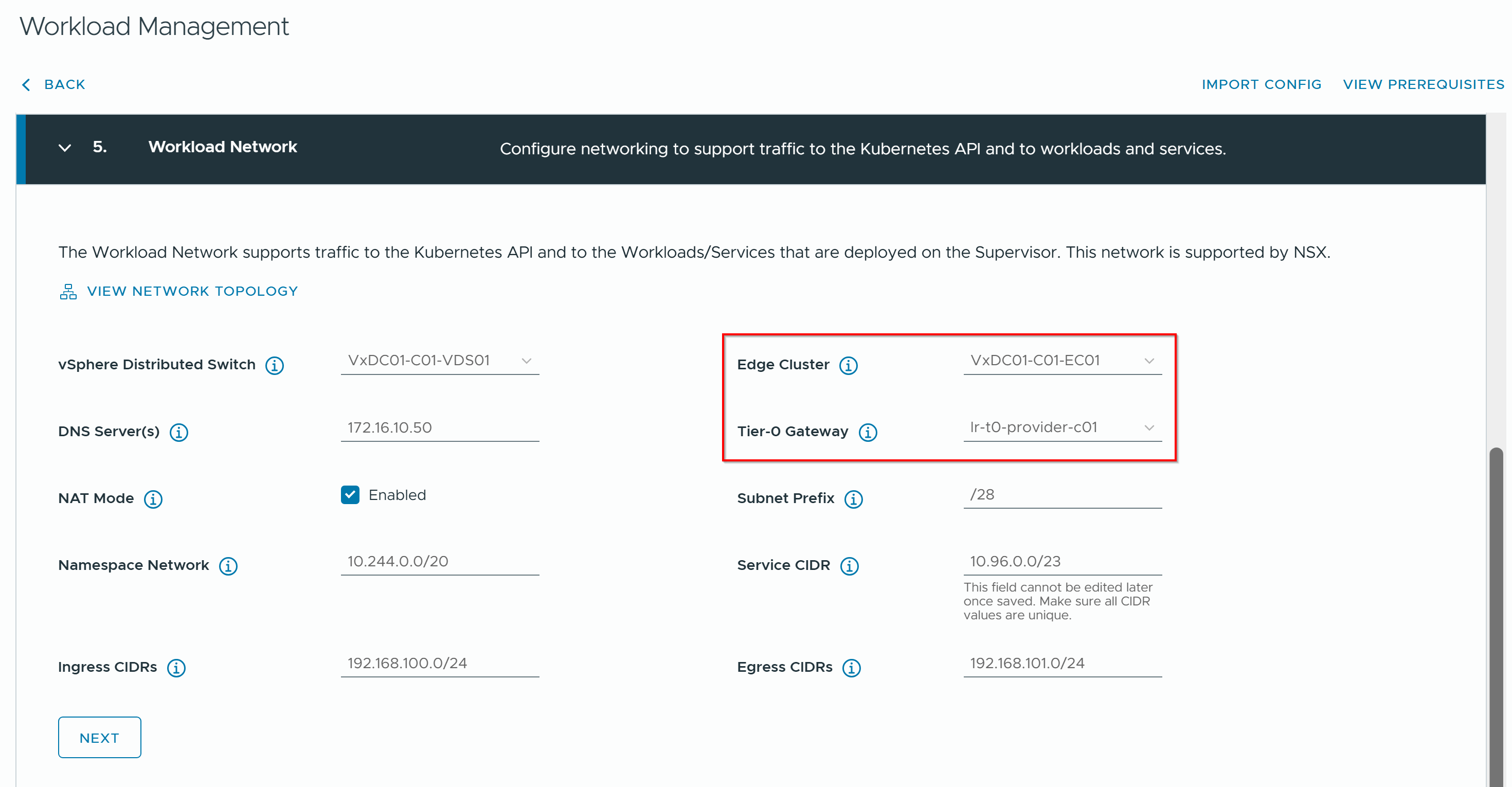Open the Tier-0 Gateway dropdown
The height and width of the screenshot is (787, 1512).
point(1062,427)
